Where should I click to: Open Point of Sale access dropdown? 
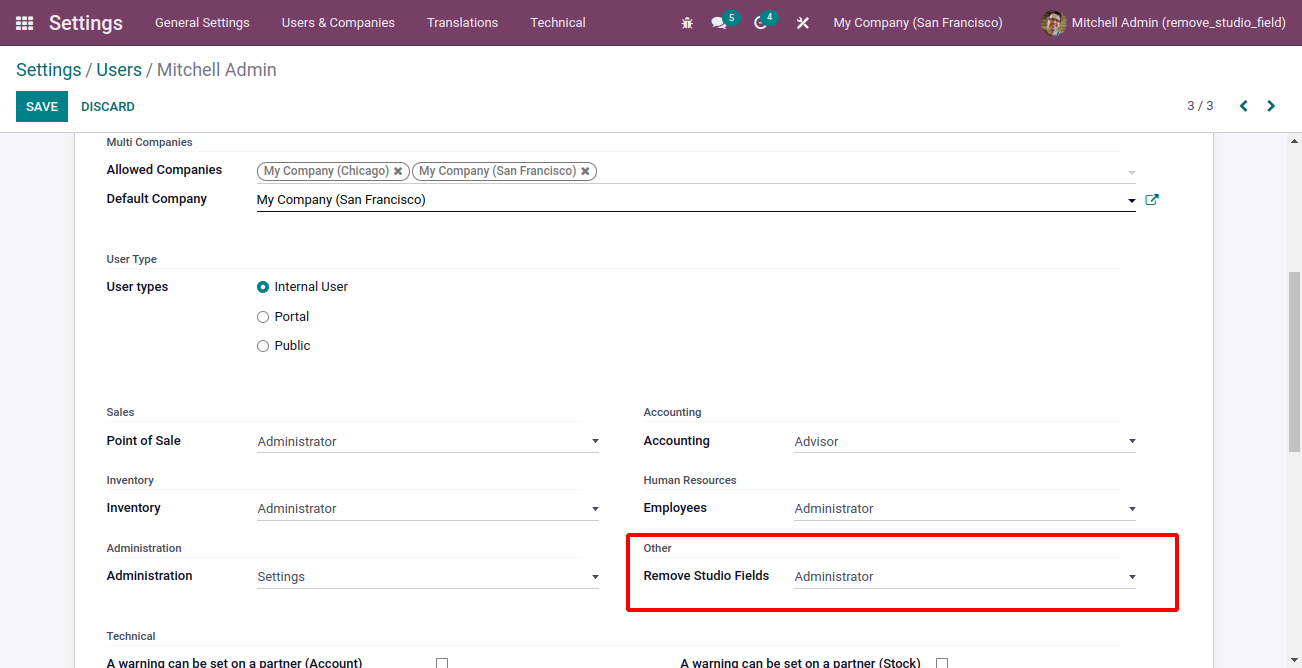(x=428, y=441)
